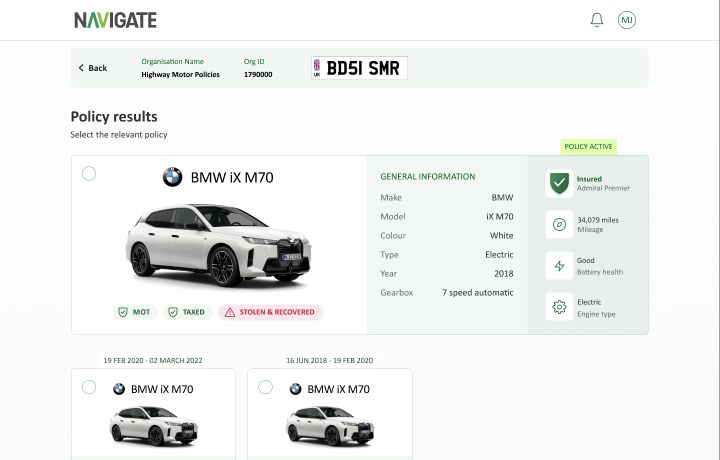Click the 'Admiral Premier' insurer text
Viewport: 720px width, 460px height.
pyautogui.click(x=603, y=188)
